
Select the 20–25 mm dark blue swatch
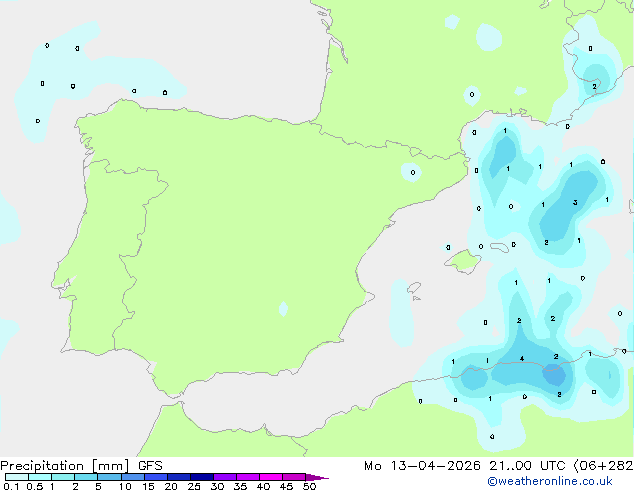(x=179, y=477)
